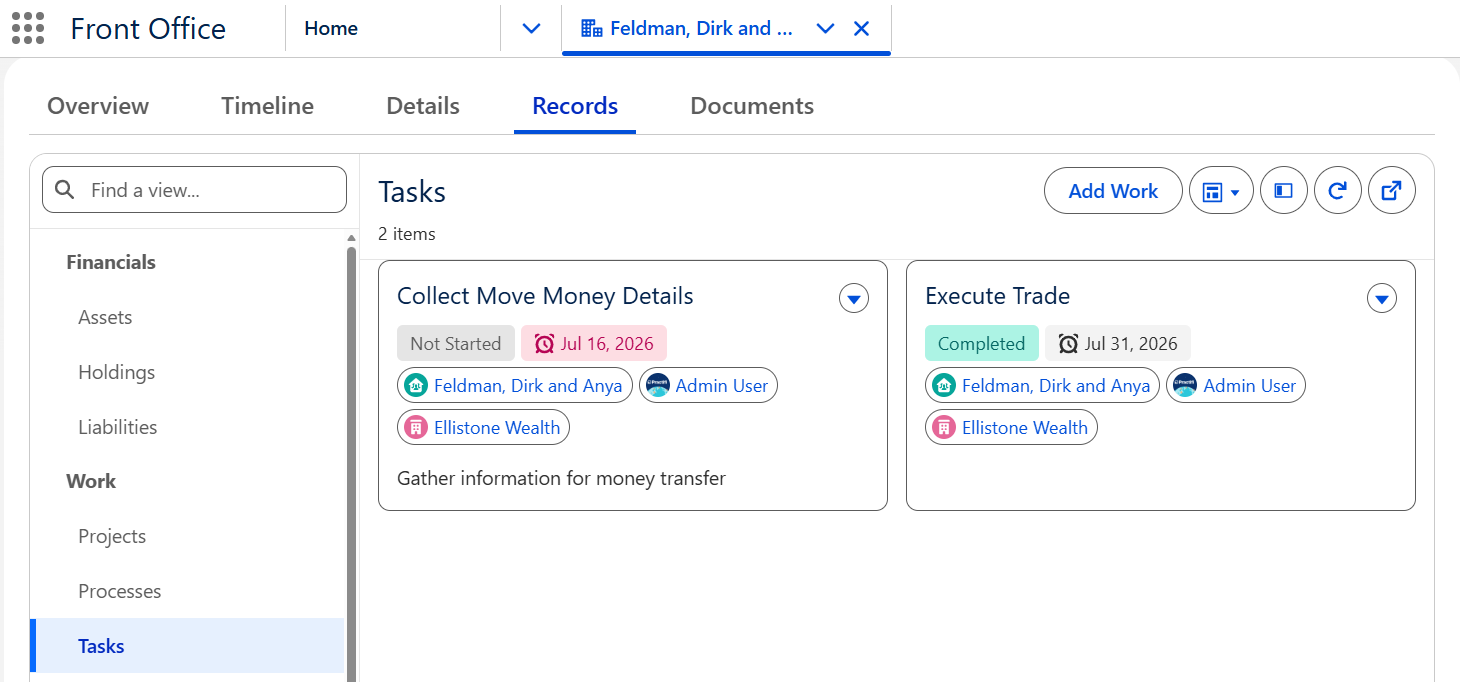Click Ellistone building icon in Execute Trade card
1460x682 pixels.
[x=943, y=428]
